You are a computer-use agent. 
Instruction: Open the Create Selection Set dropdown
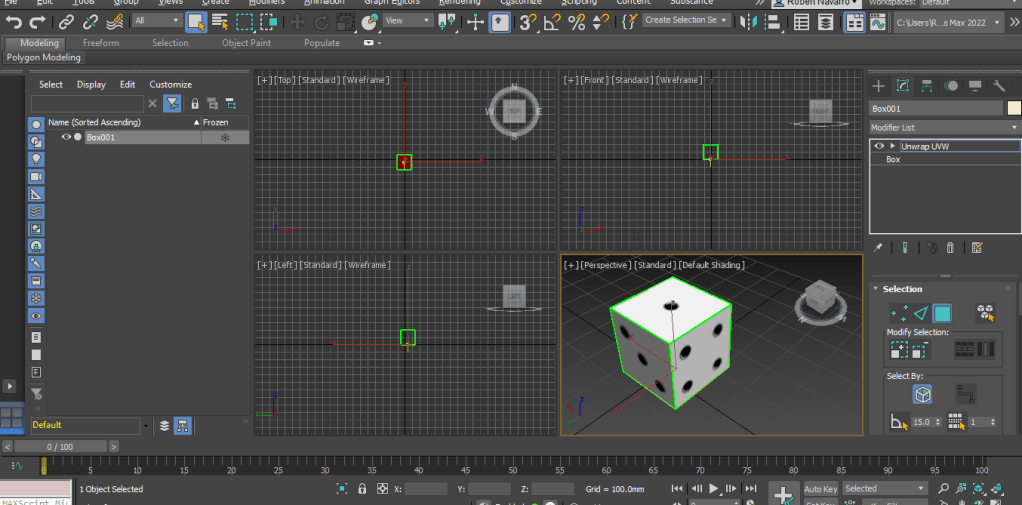[685, 20]
